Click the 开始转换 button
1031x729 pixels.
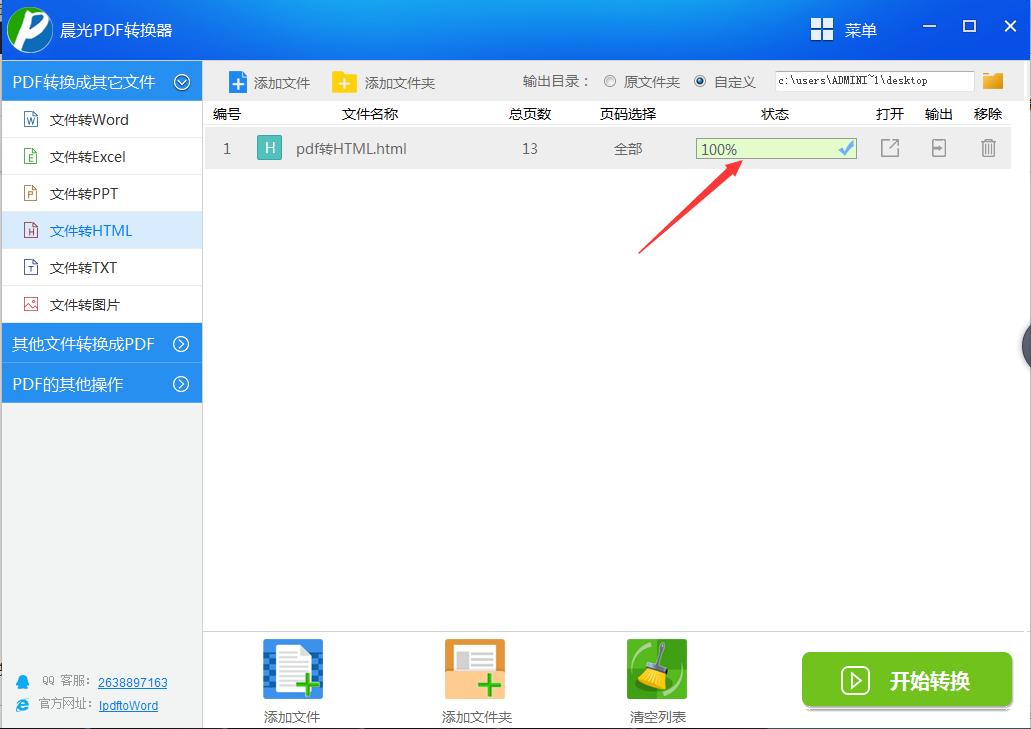point(906,681)
